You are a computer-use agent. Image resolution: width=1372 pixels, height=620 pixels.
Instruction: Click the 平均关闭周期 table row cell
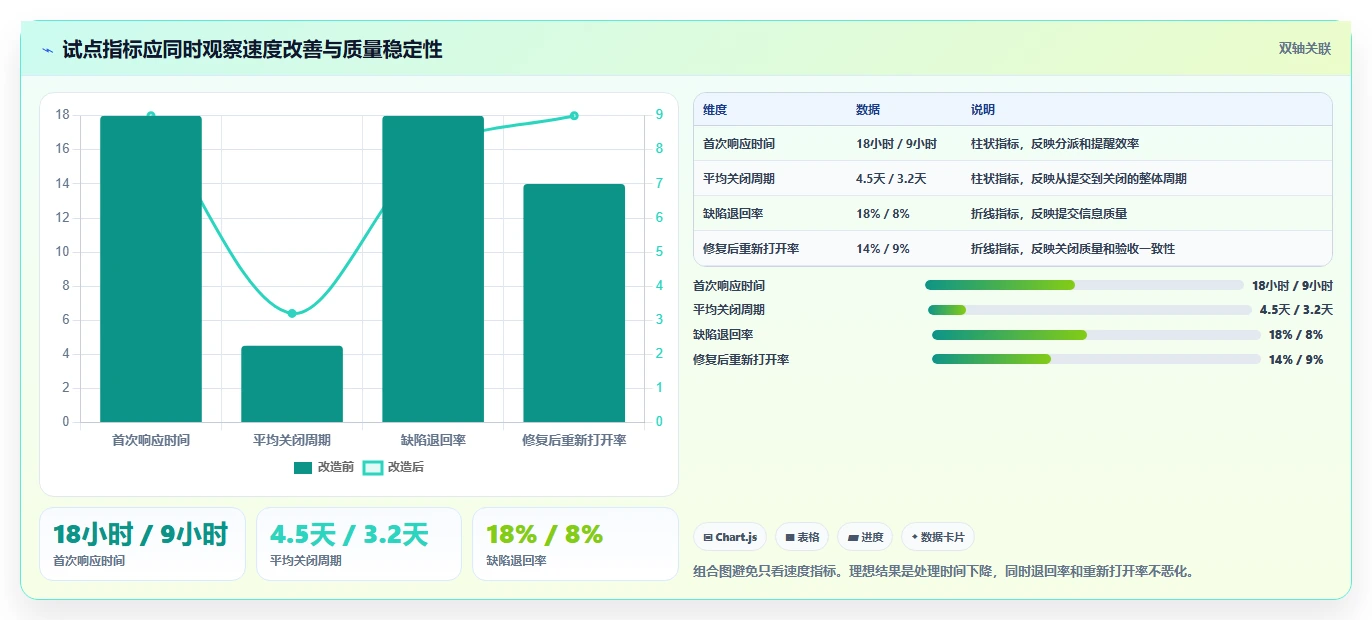point(739,179)
